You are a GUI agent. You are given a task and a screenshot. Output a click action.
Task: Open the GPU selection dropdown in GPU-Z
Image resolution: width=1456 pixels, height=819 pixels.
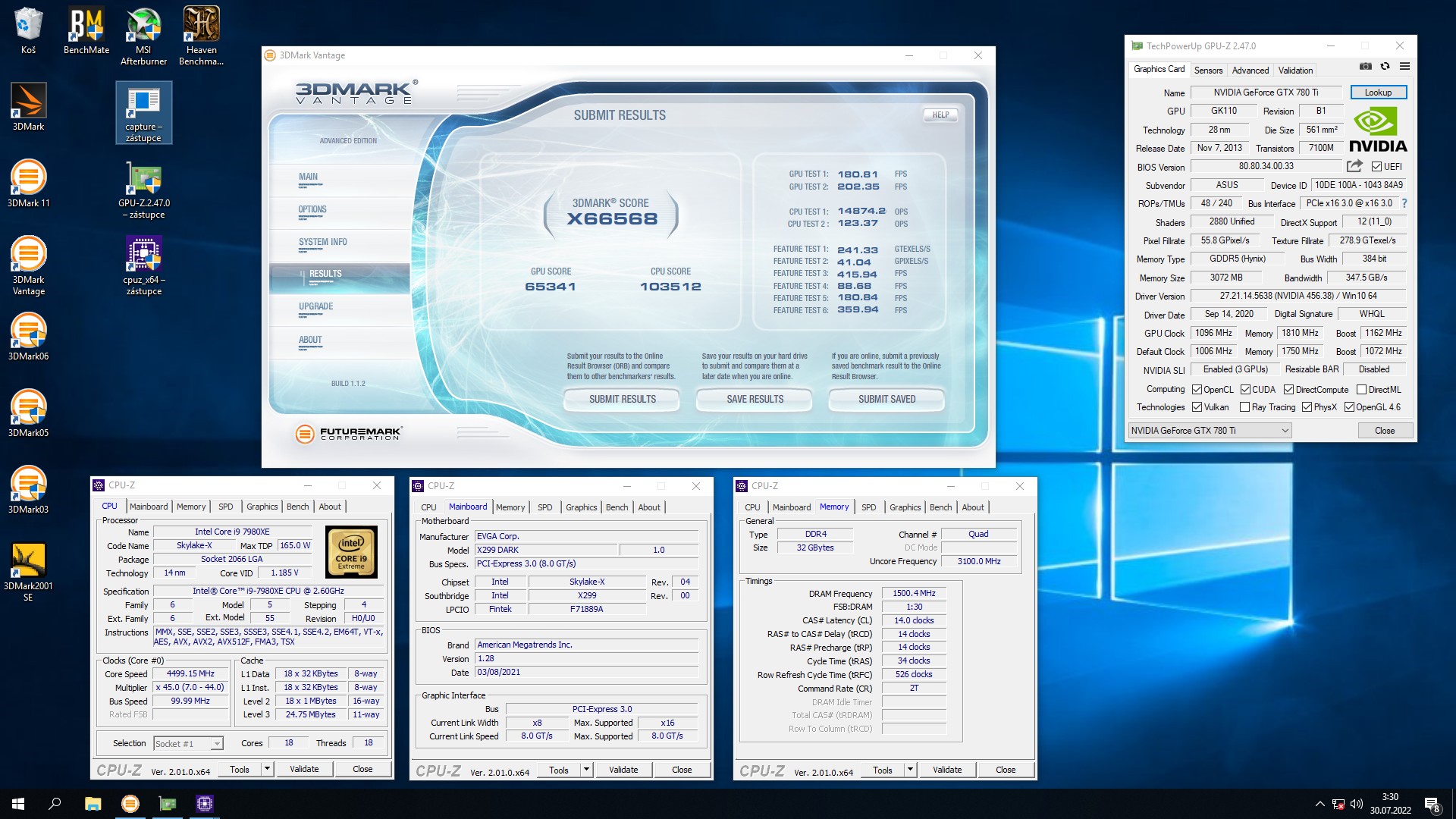[x=1210, y=431]
